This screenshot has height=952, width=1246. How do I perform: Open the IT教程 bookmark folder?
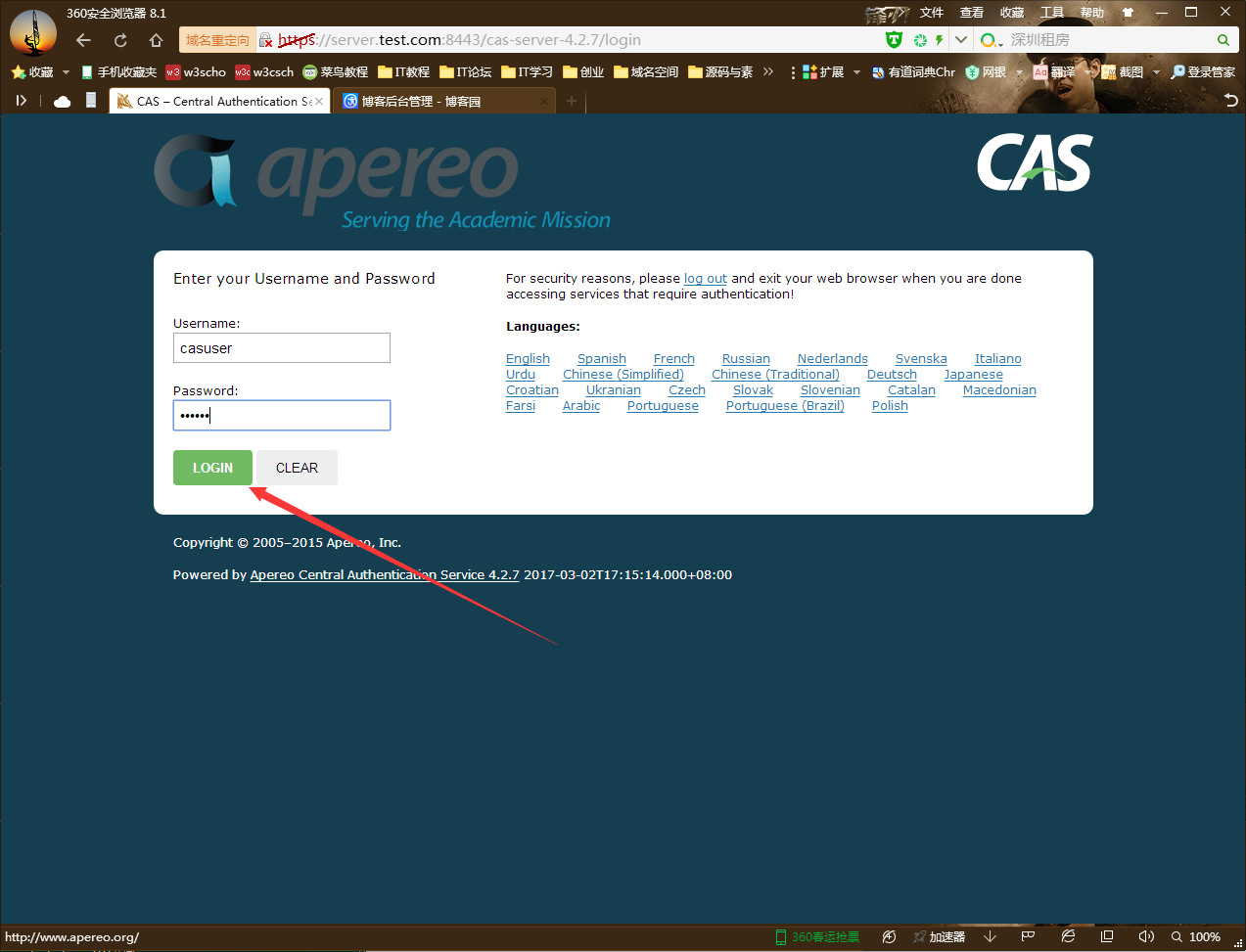click(403, 72)
